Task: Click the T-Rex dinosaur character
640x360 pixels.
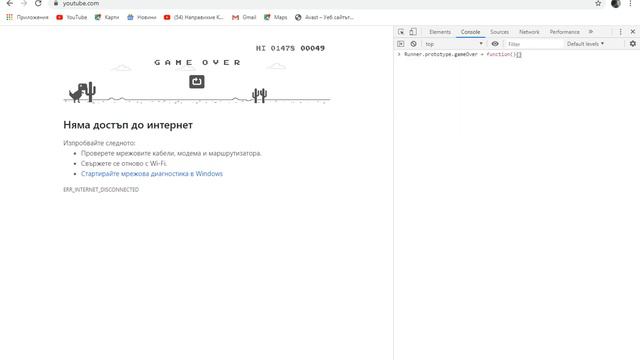Action: [x=77, y=93]
